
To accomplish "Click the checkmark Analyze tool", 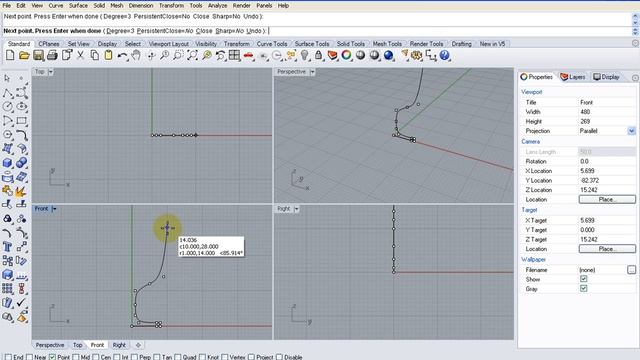I will click(x=22, y=302).
